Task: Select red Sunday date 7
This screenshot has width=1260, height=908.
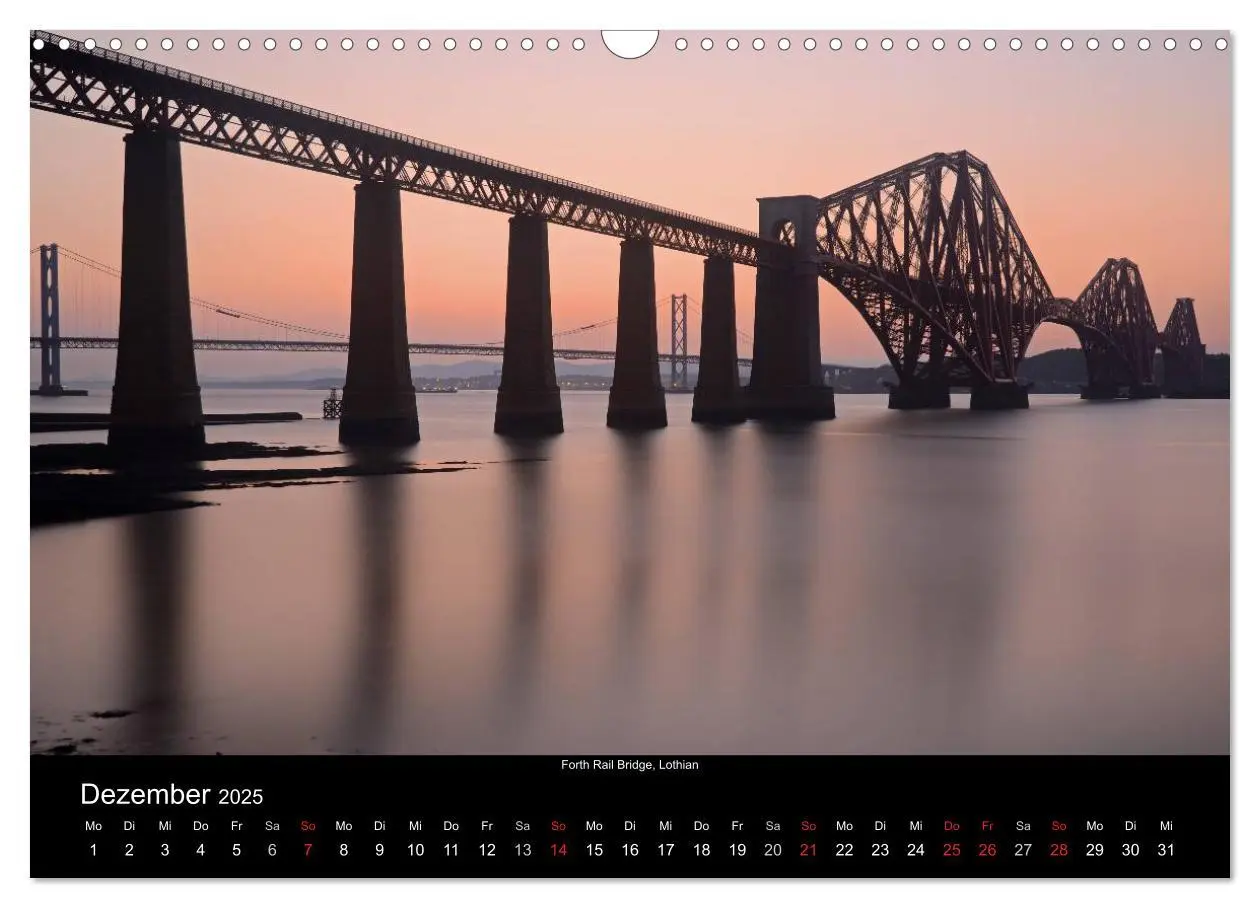Action: (308, 850)
